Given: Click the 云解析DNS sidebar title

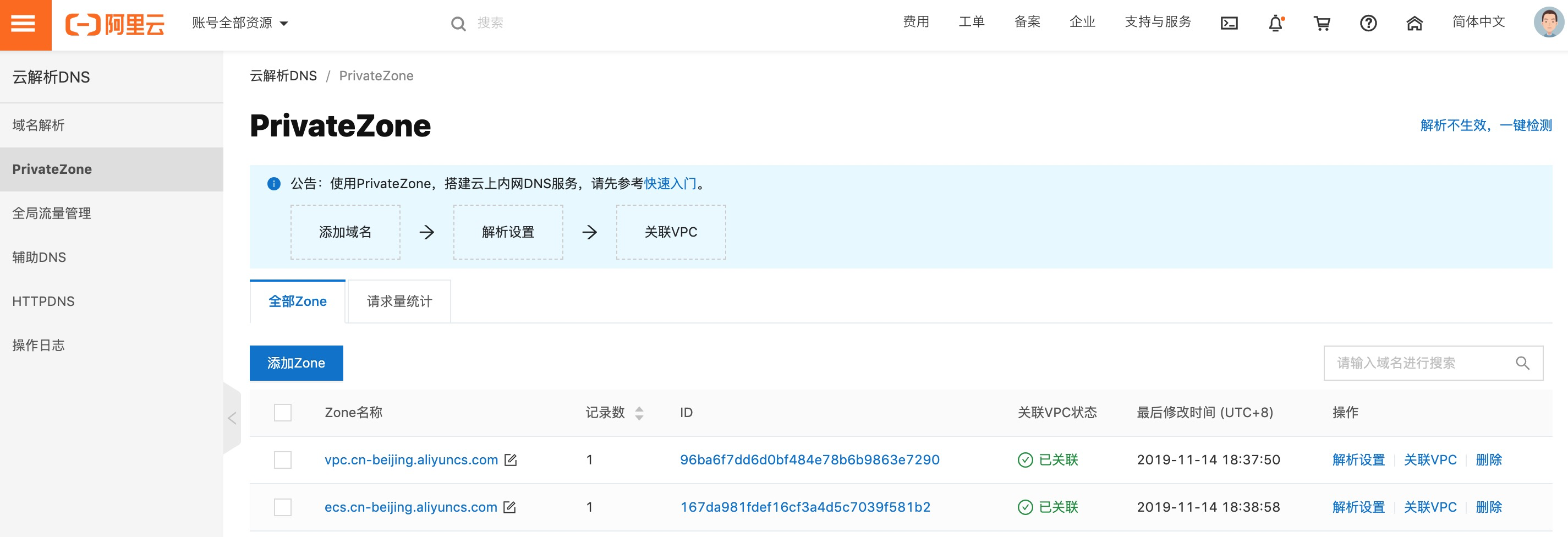Looking at the screenshot, I should 51,78.
